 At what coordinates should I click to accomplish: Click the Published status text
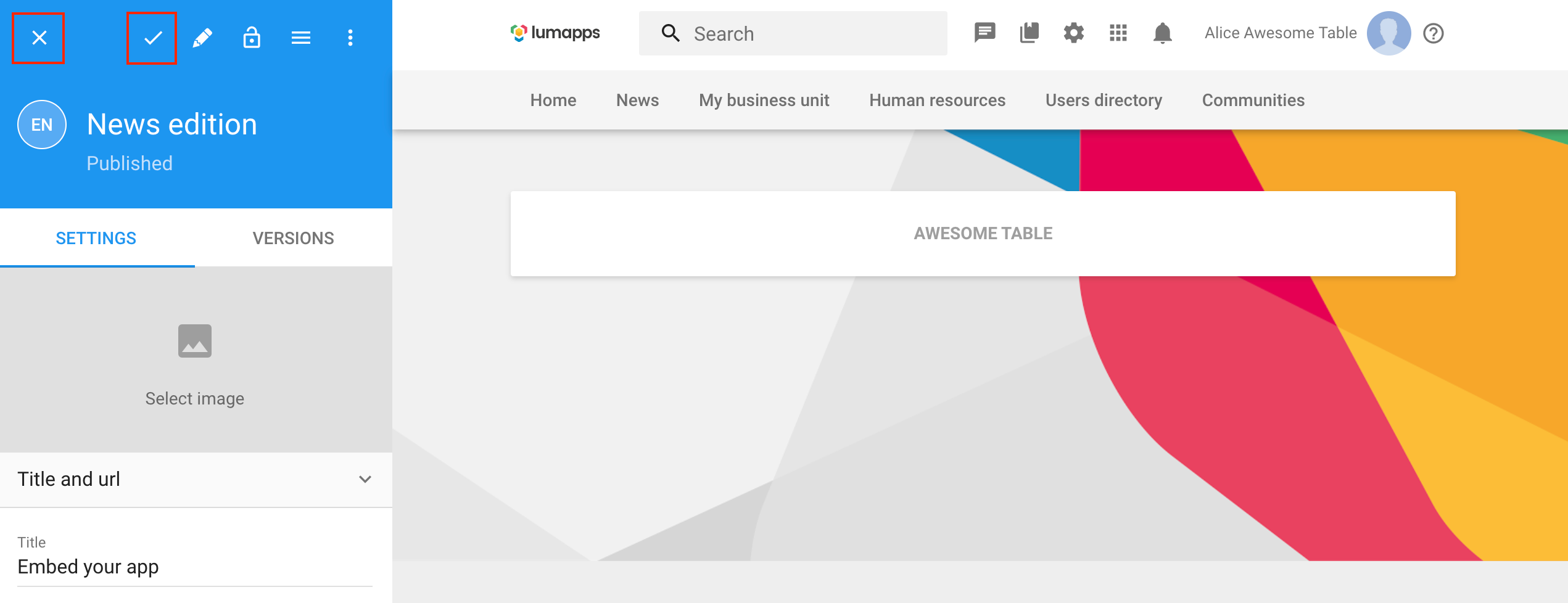click(130, 163)
